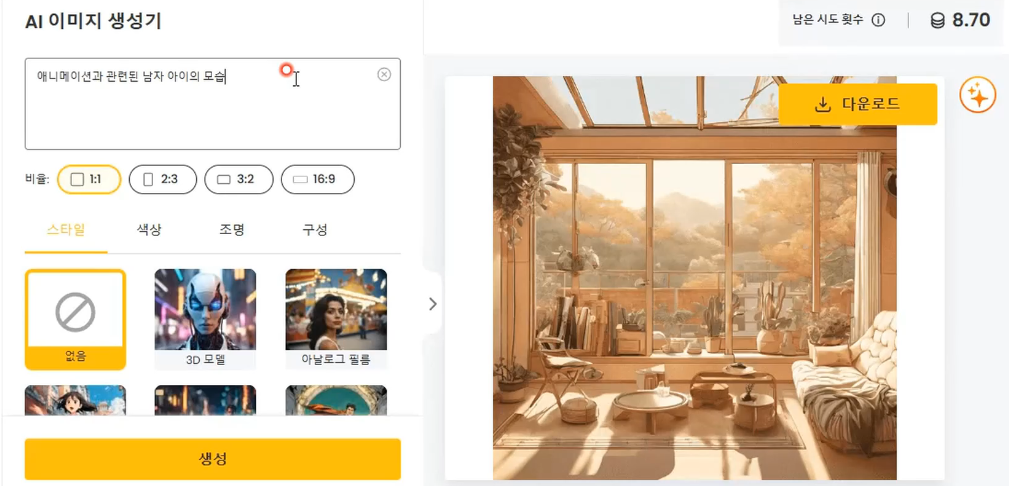The height and width of the screenshot is (486, 1009).
Task: Collapse the side panel with the chevron arrow
Action: (432, 304)
